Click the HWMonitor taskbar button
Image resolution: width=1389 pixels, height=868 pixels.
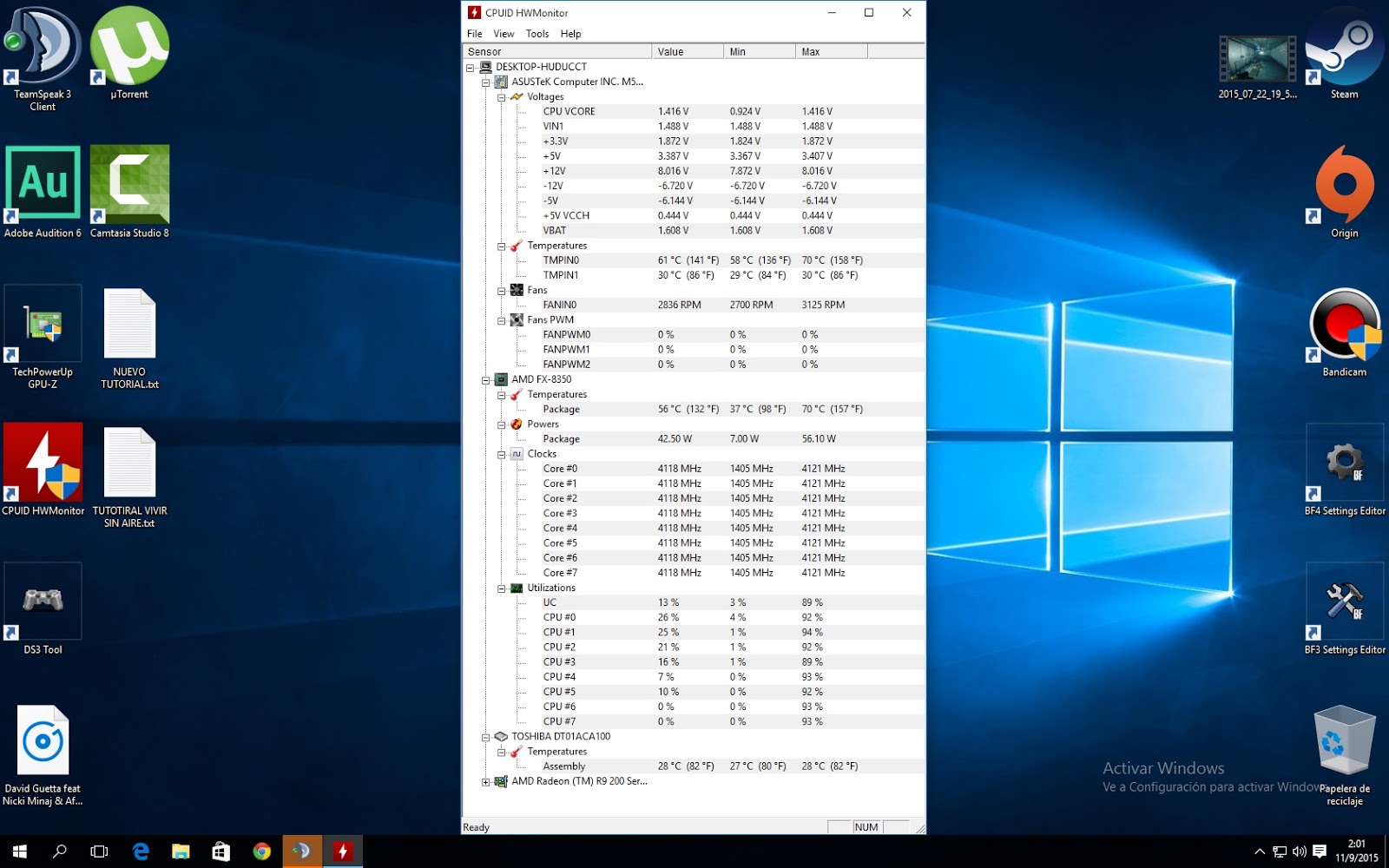click(343, 852)
